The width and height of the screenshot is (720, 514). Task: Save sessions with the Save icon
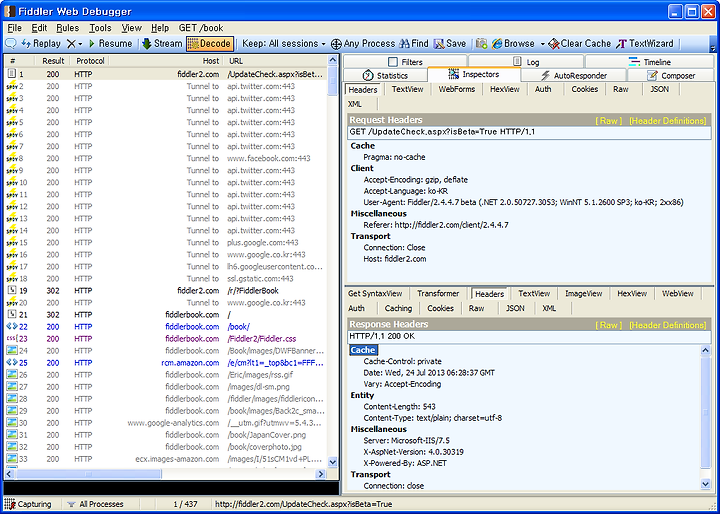(x=439, y=44)
